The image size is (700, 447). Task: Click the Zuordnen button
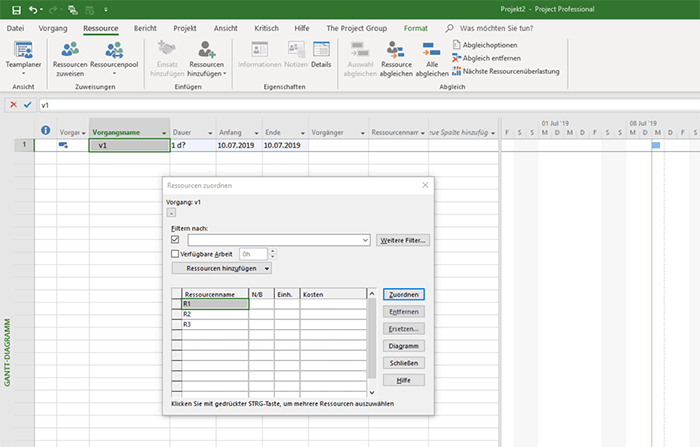click(403, 294)
